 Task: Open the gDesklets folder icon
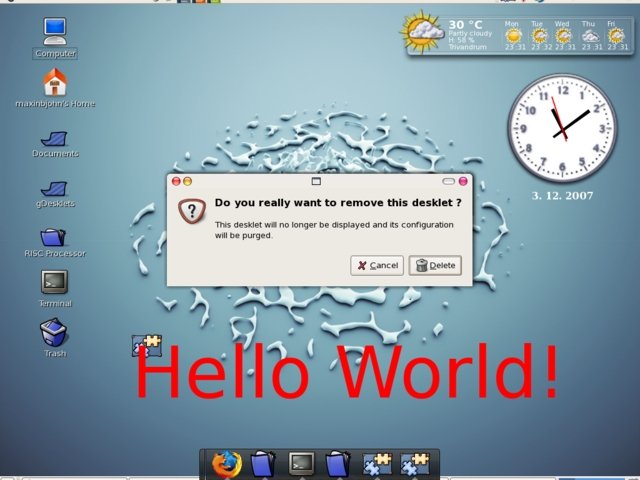coord(55,186)
